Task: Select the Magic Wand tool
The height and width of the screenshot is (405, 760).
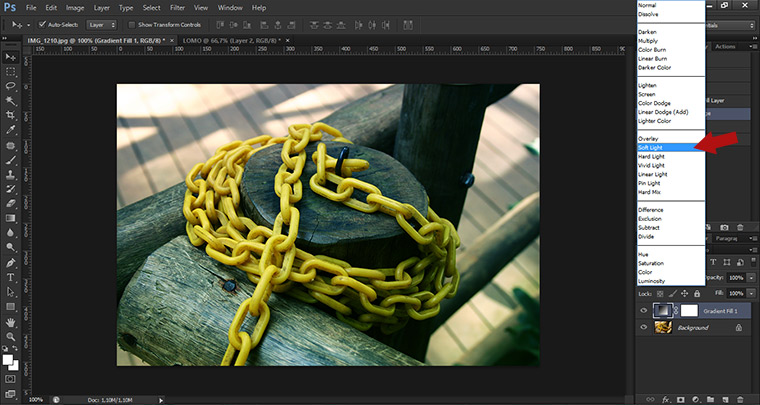Action: tap(10, 101)
